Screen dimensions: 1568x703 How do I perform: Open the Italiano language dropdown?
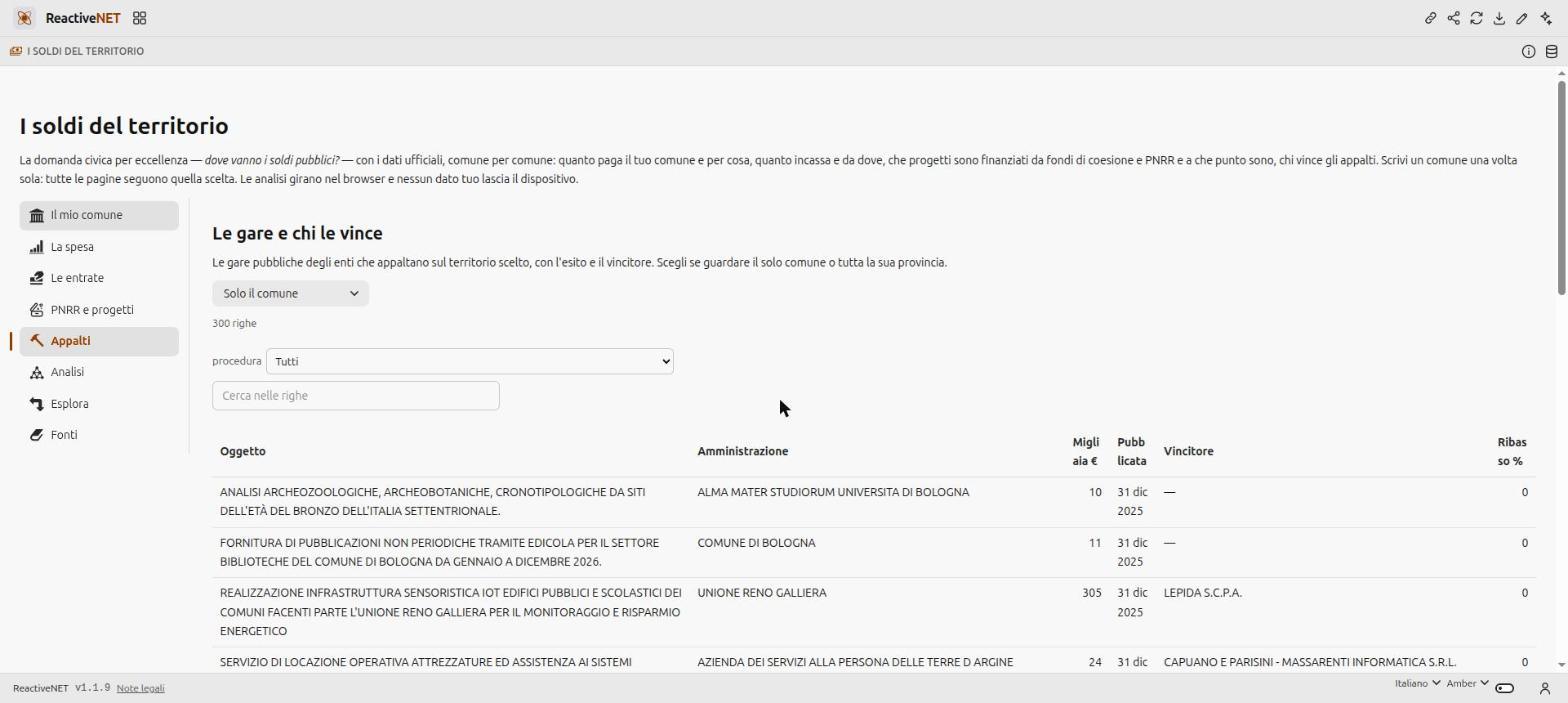(1417, 684)
